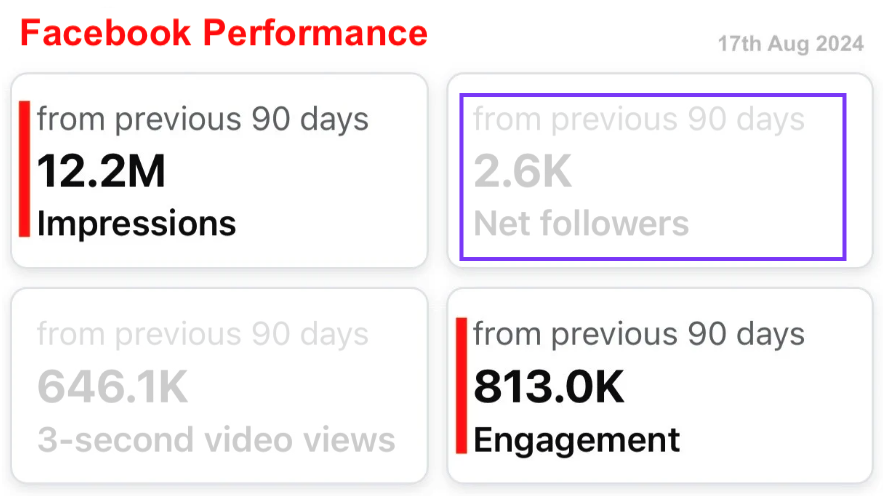
Task: Click the Engagement label text
Action: pyautogui.click(x=577, y=441)
